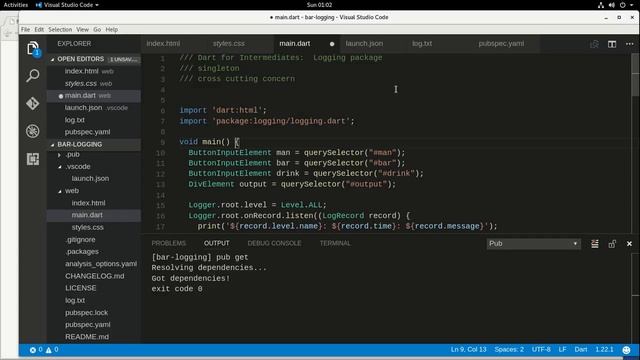This screenshot has height=360, width=640.
Task: Open the Help menu
Action: pos(111,29)
